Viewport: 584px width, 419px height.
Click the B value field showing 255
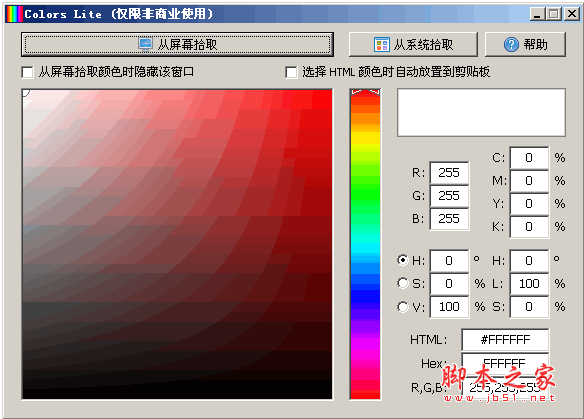point(449,219)
